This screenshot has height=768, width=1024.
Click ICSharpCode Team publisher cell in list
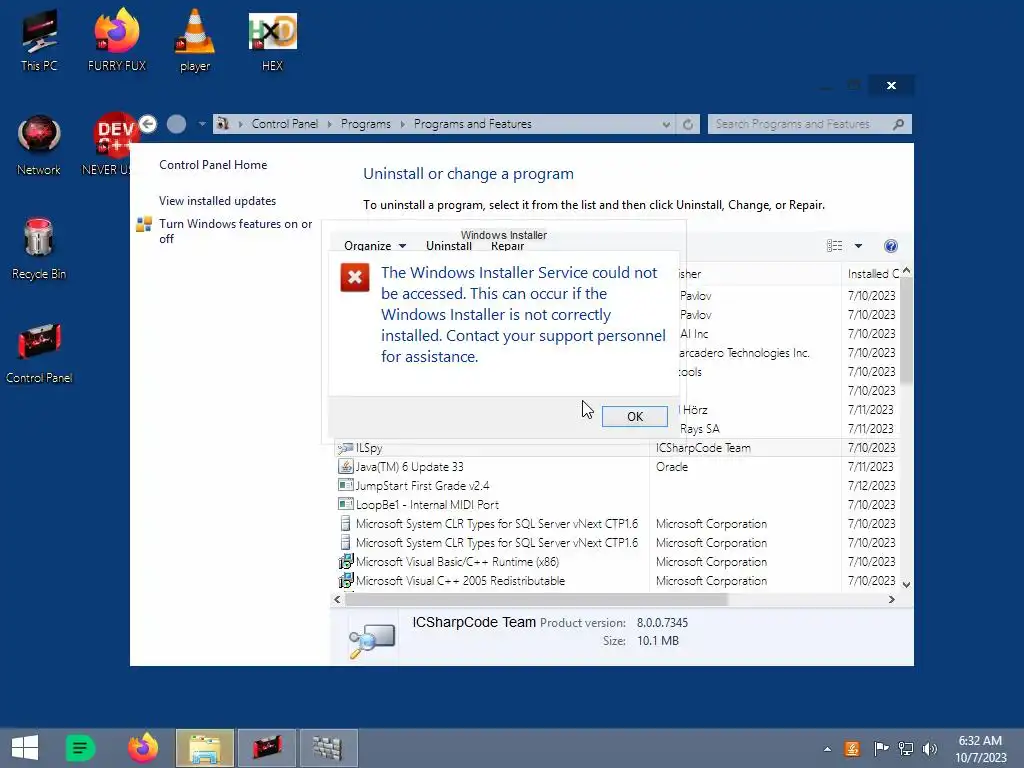(x=703, y=448)
